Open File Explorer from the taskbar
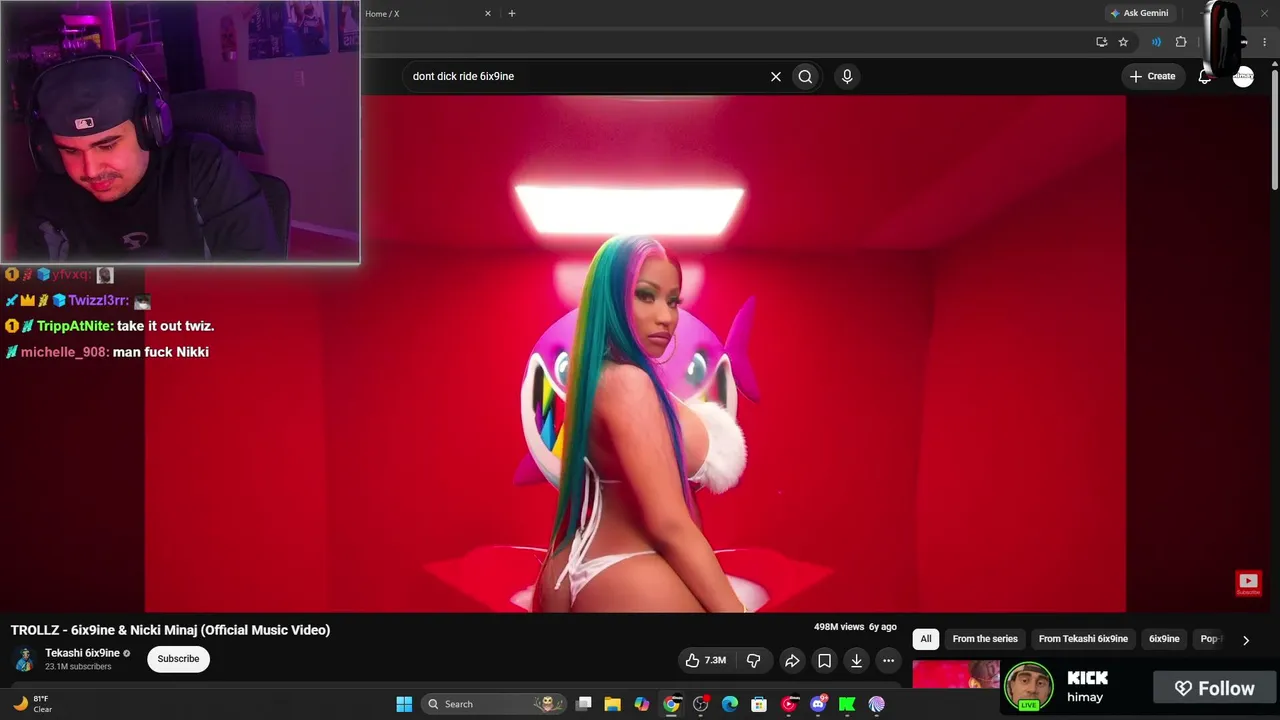This screenshot has height=720, width=1280. [613, 704]
